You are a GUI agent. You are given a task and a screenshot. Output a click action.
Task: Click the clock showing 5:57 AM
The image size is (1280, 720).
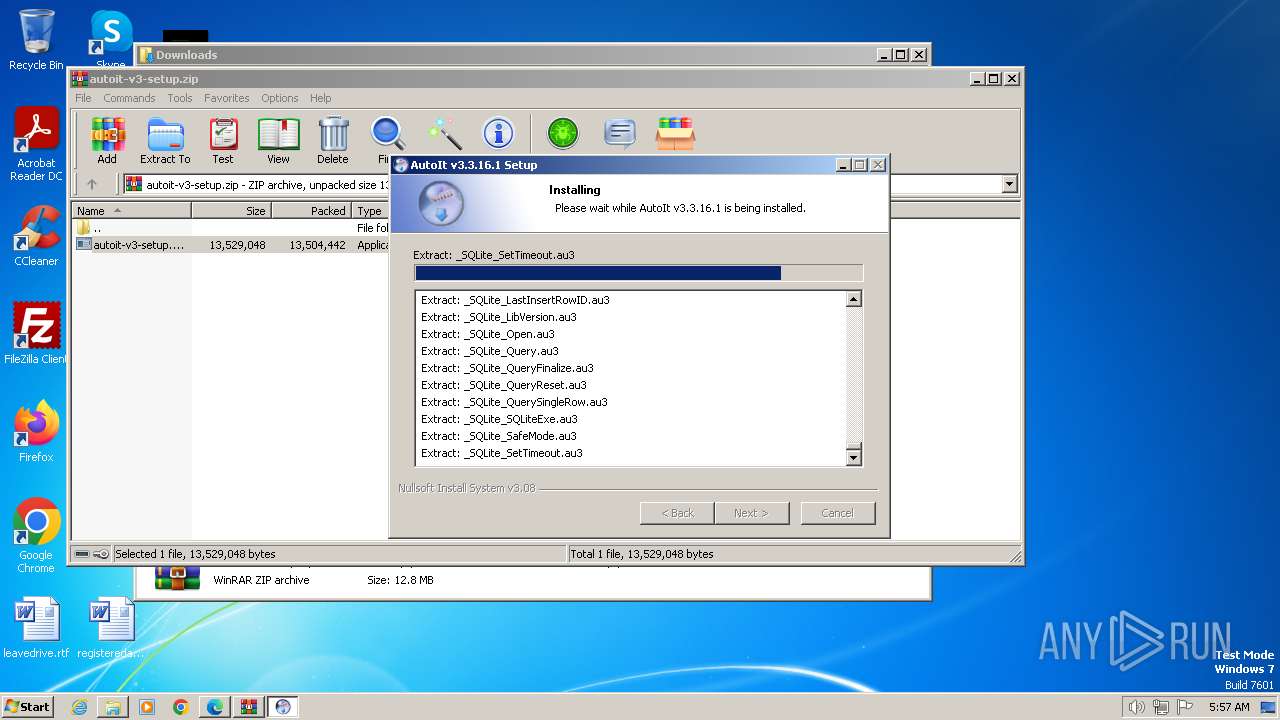pyautogui.click(x=1229, y=707)
